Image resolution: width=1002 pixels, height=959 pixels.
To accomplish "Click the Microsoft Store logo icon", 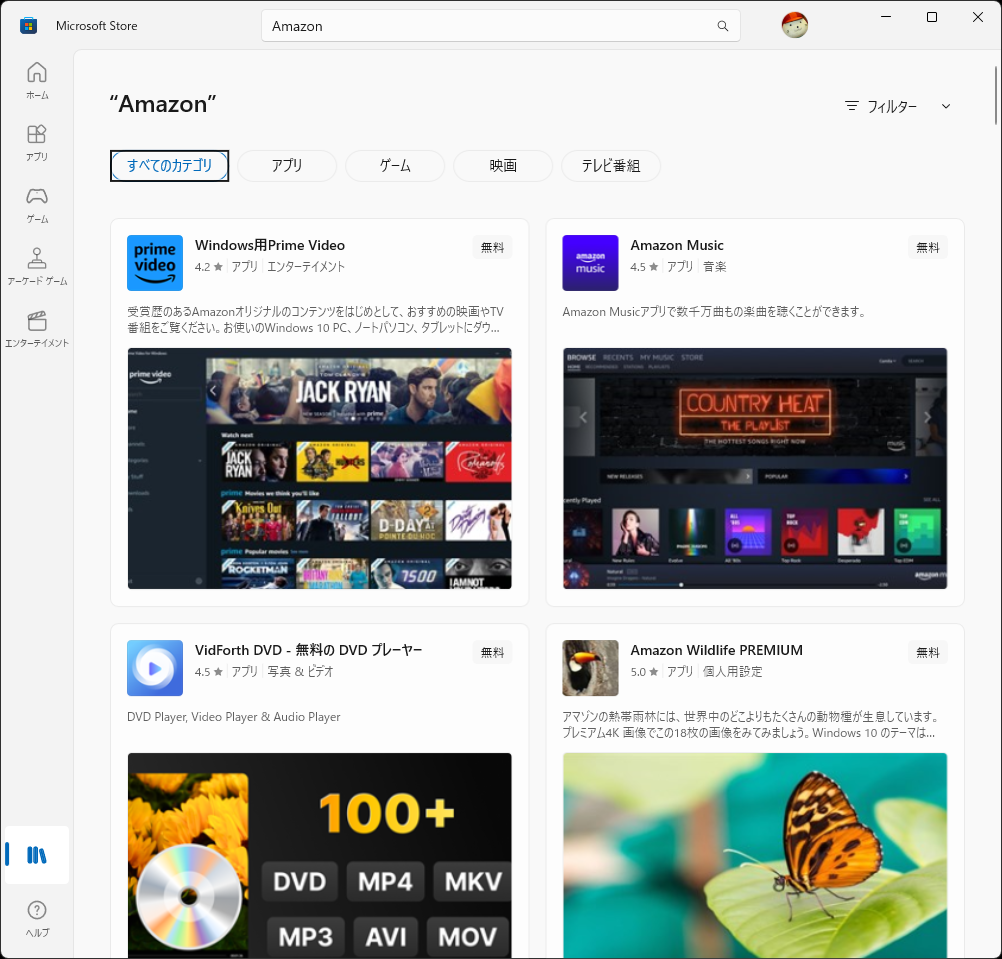I will 28,26.
